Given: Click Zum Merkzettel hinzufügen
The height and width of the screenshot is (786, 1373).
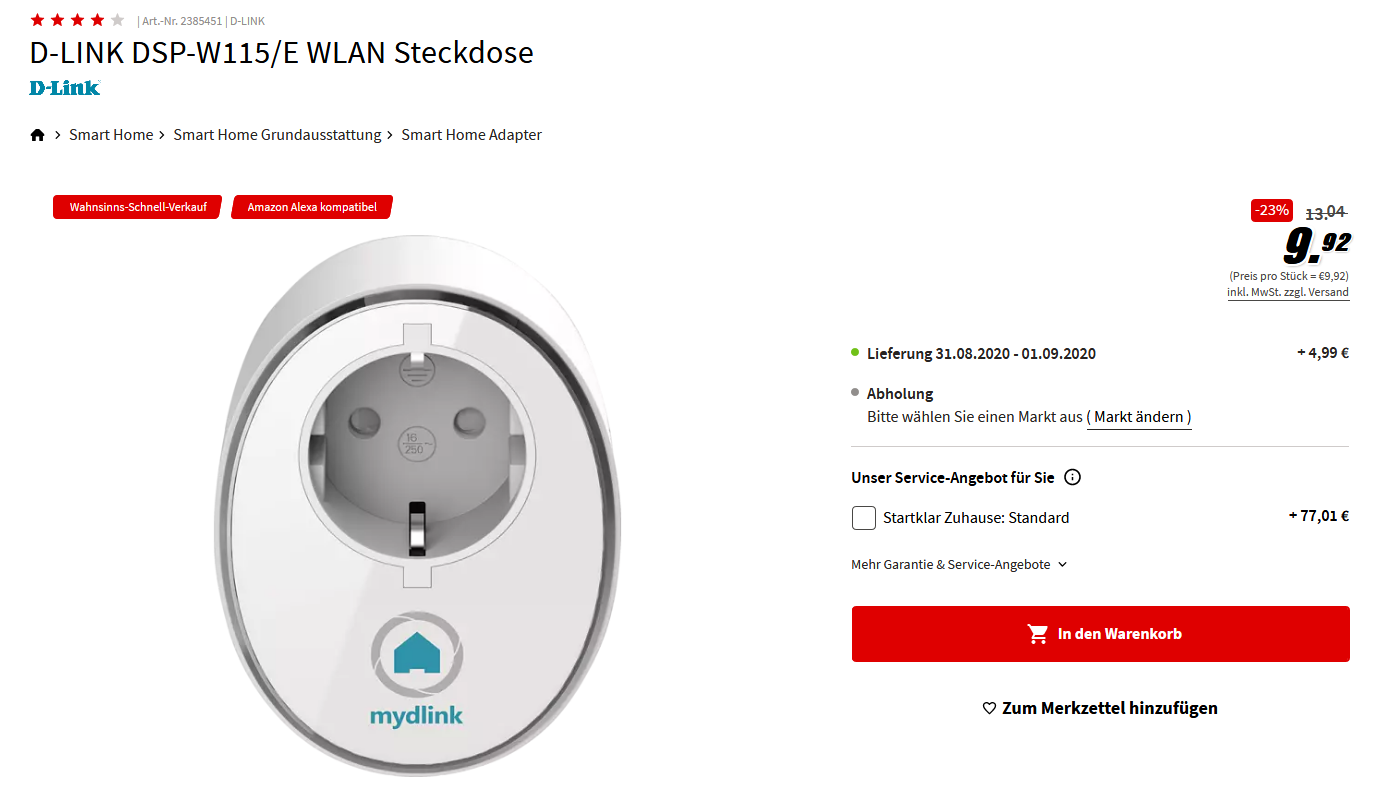Looking at the screenshot, I should pos(1100,708).
